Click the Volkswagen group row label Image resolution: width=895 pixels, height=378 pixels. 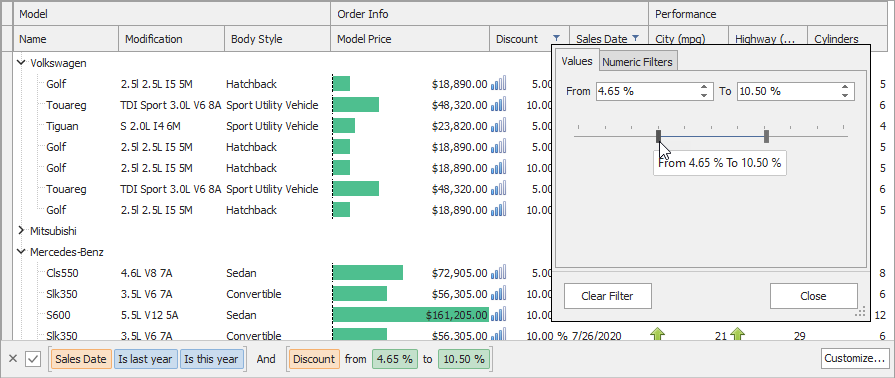[x=58, y=63]
